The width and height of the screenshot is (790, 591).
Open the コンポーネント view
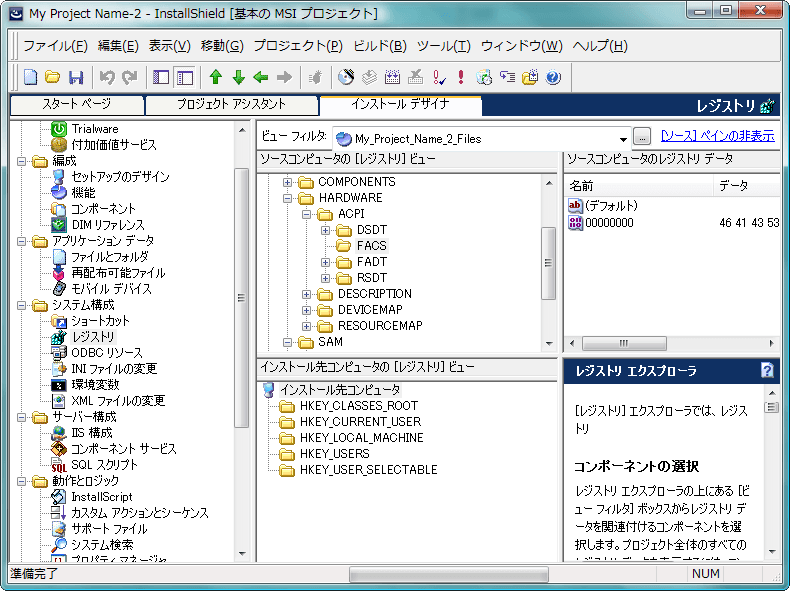point(103,209)
